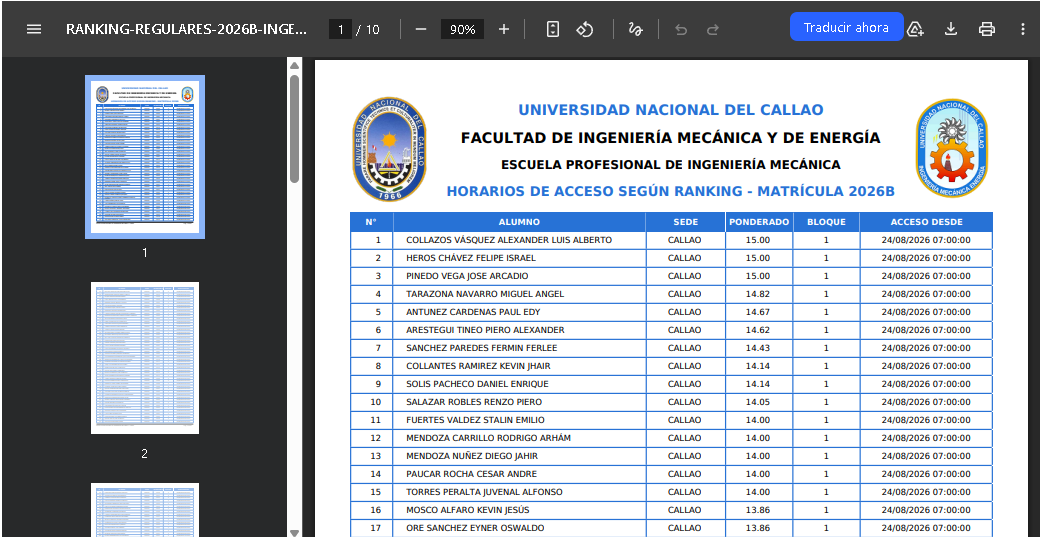Click the BLOQUE column header
Image resolution: width=1040 pixels, height=537 pixels.
[x=826, y=222]
